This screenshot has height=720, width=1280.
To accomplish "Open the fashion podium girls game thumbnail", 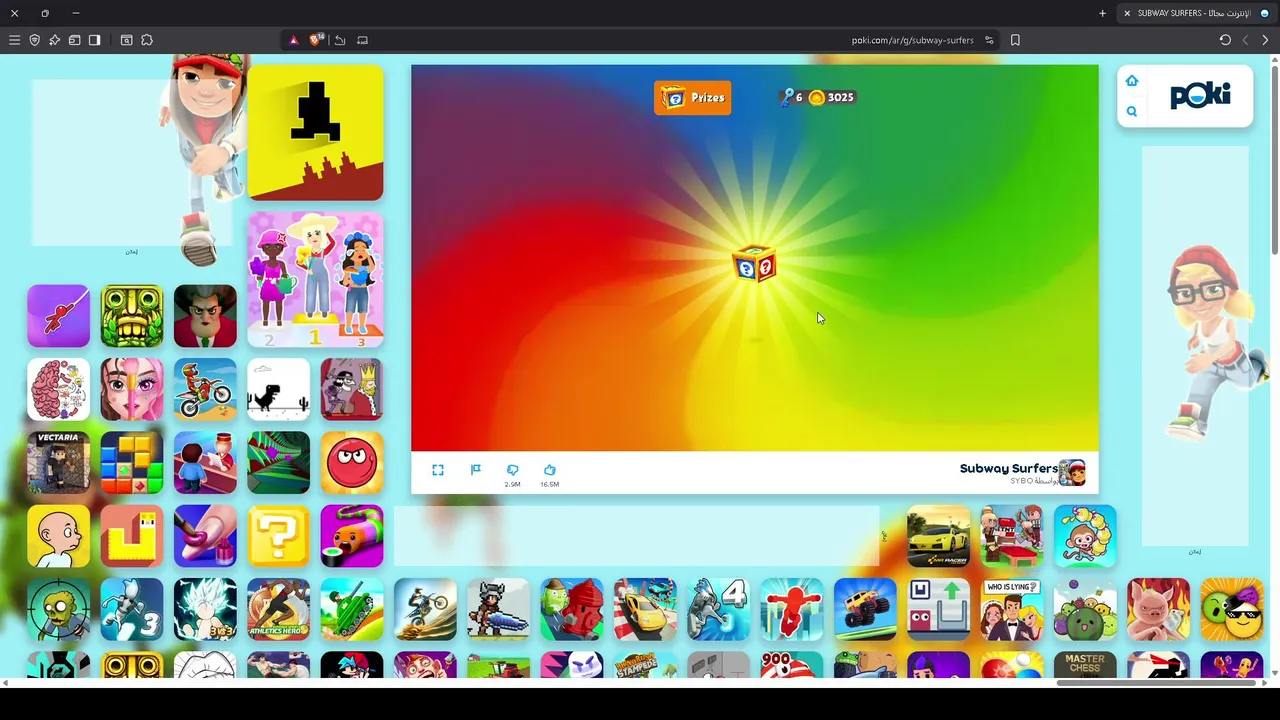I will point(315,279).
